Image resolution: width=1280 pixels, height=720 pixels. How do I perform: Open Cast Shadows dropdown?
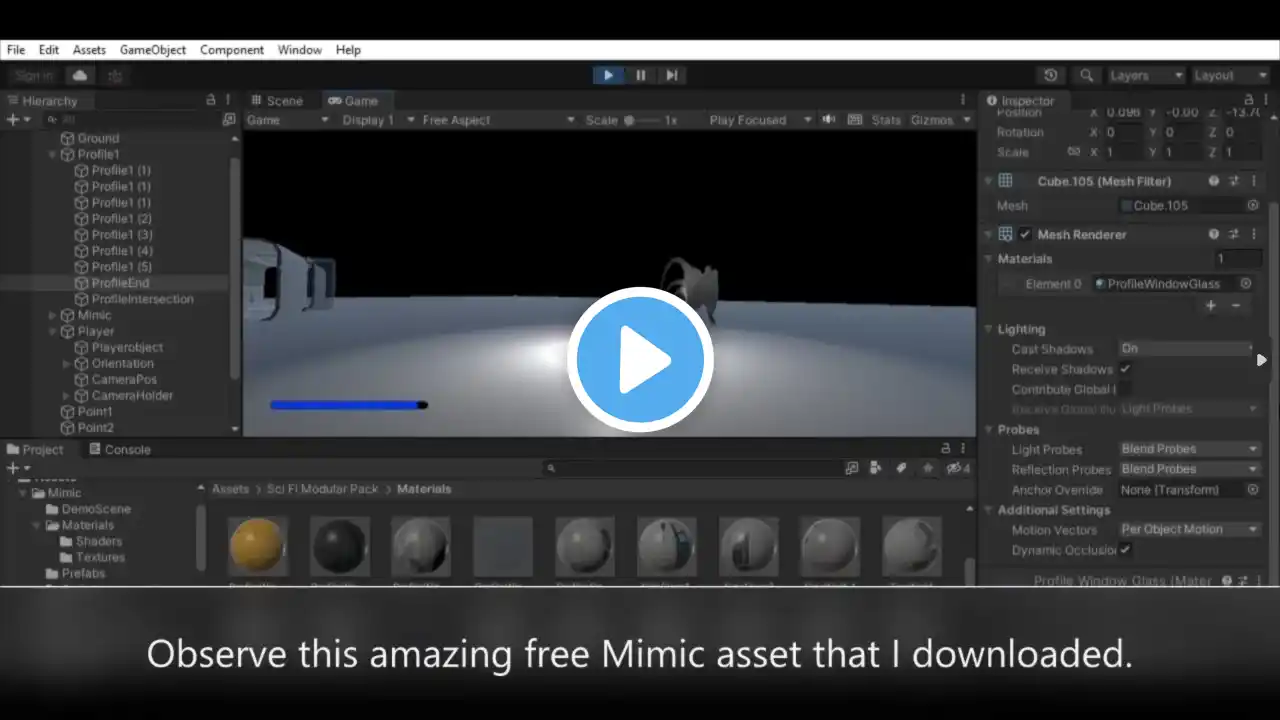[x=1186, y=349]
